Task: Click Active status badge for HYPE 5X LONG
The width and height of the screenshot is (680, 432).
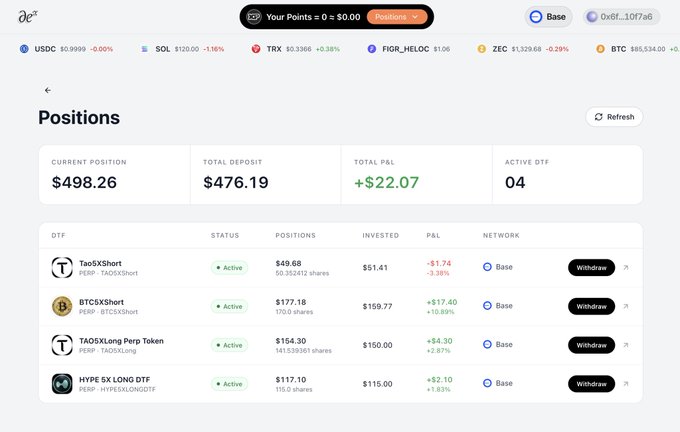Action: coord(229,384)
